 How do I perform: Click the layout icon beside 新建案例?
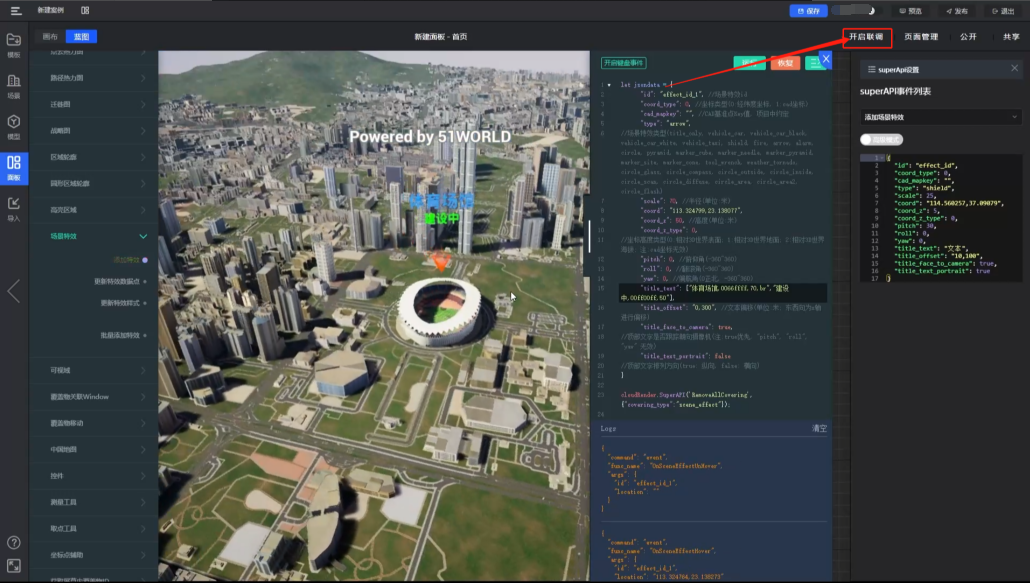click(x=85, y=11)
